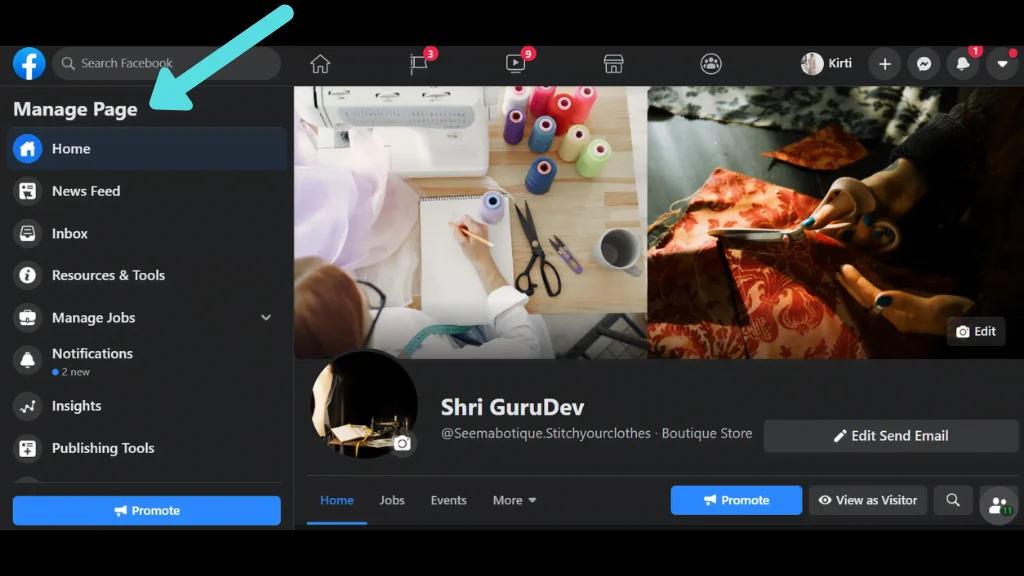Open the Pages flag icon
1024x576 pixels.
[x=419, y=64]
